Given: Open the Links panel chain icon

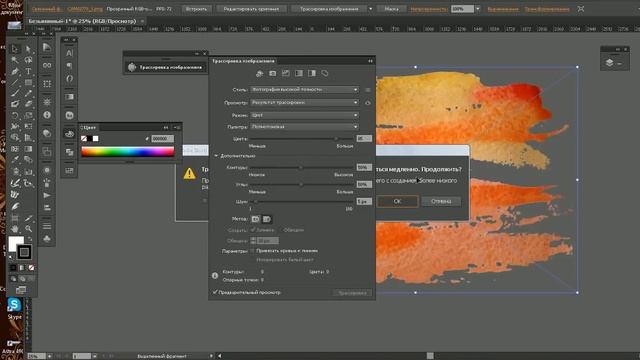Looking at the screenshot, I should pos(47,65).
